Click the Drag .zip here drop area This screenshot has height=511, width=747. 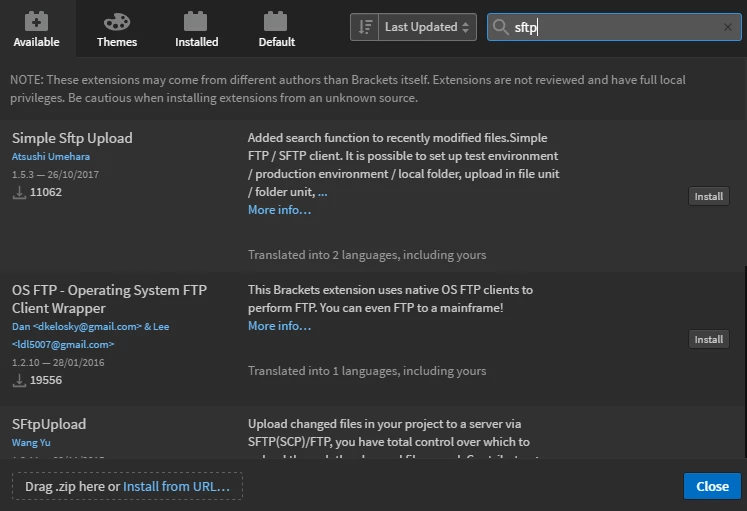point(127,486)
